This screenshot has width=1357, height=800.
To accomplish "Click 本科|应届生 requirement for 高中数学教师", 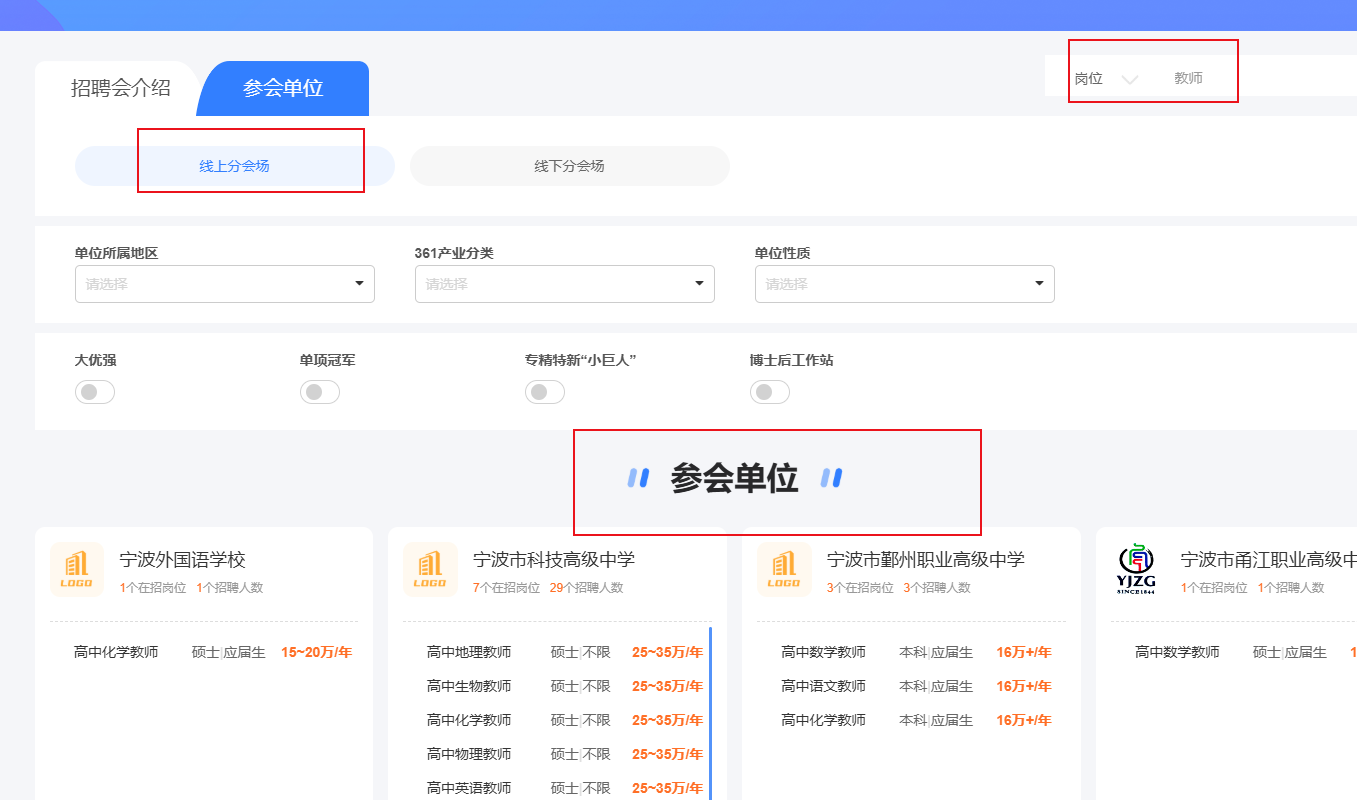I will 936,652.
